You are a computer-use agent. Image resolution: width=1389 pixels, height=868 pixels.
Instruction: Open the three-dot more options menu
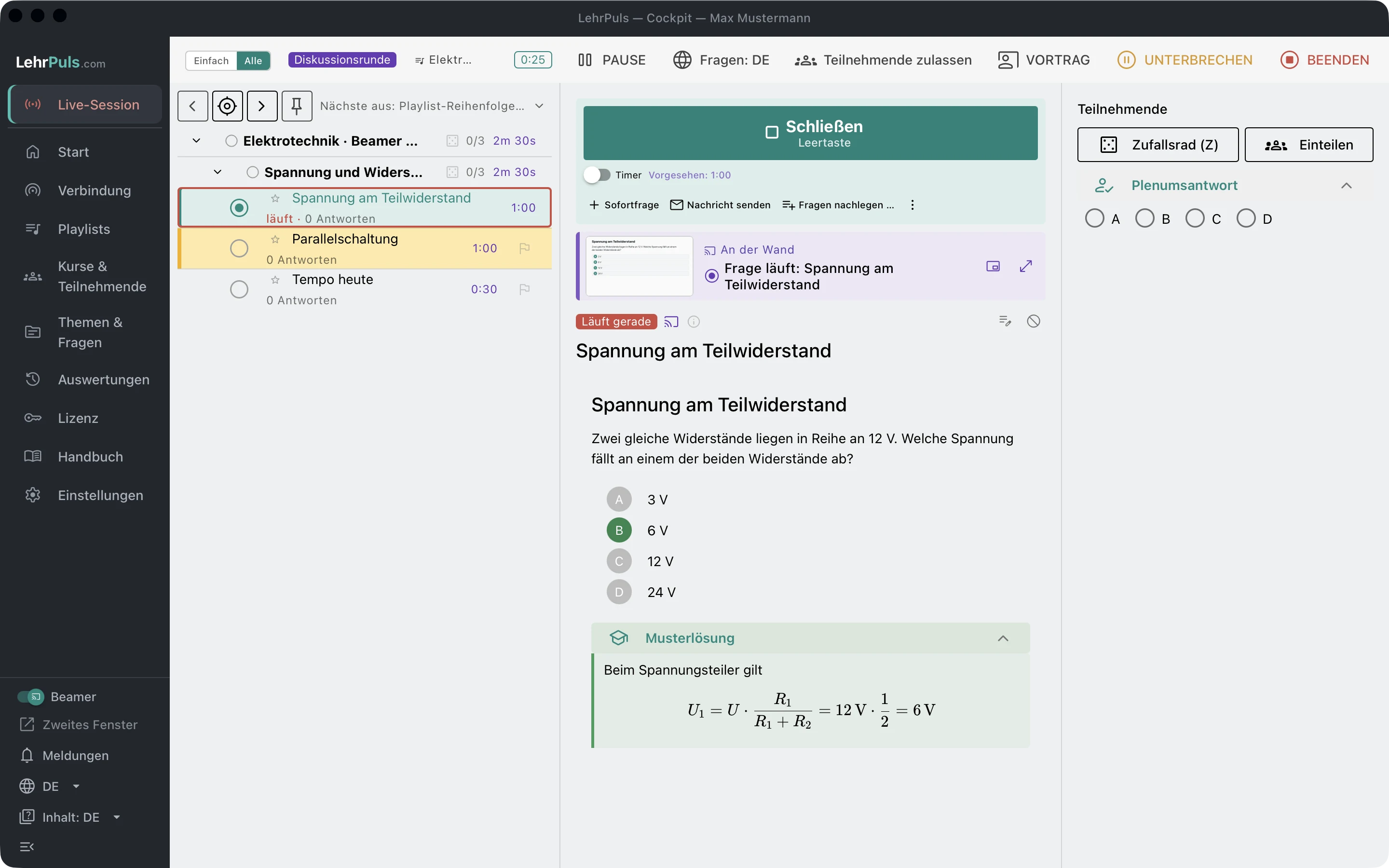click(912, 205)
